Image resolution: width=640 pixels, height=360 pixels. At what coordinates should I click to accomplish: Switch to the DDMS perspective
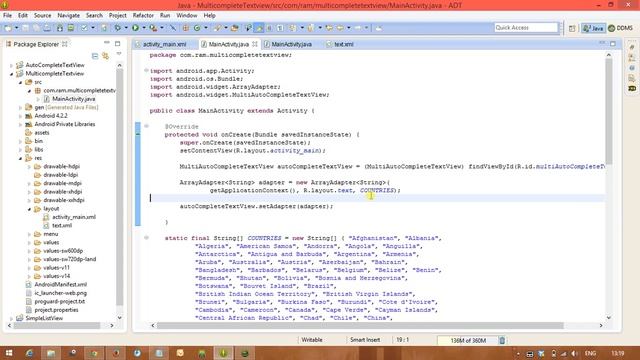620,28
